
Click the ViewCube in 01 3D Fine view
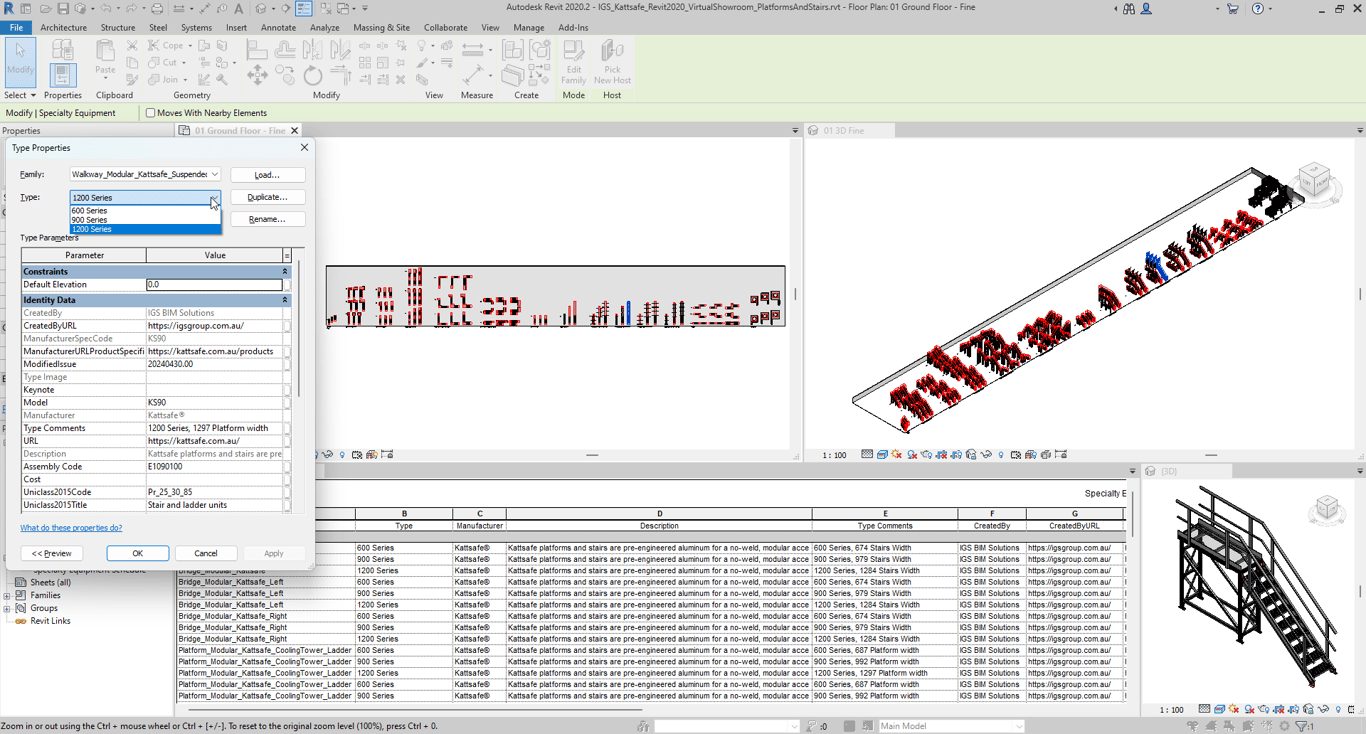click(x=1314, y=182)
